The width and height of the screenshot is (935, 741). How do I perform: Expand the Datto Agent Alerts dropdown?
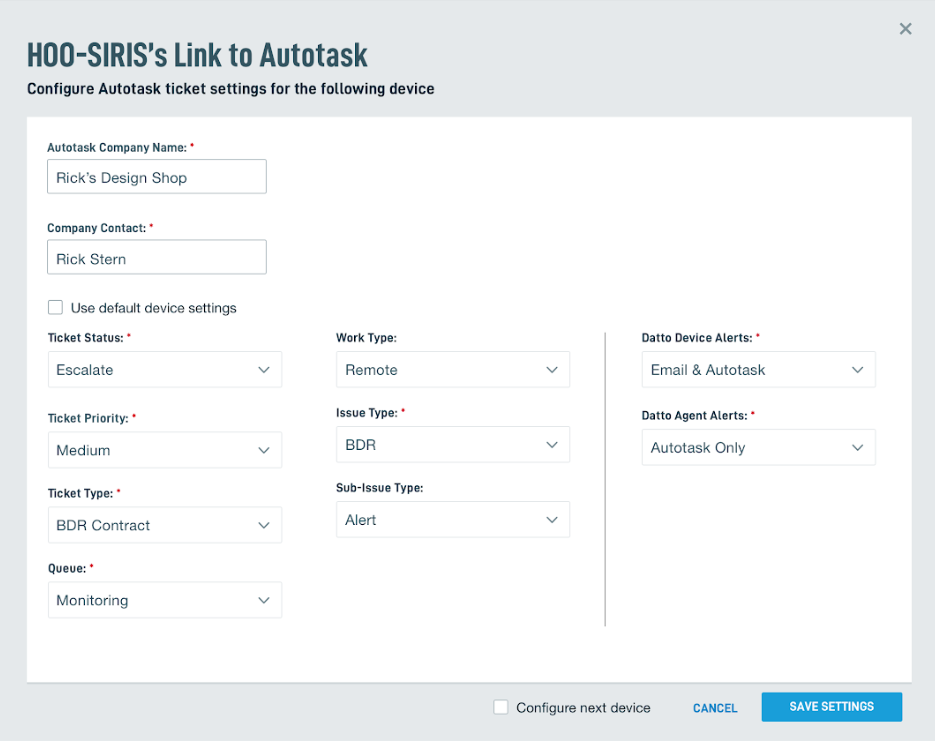pos(758,448)
